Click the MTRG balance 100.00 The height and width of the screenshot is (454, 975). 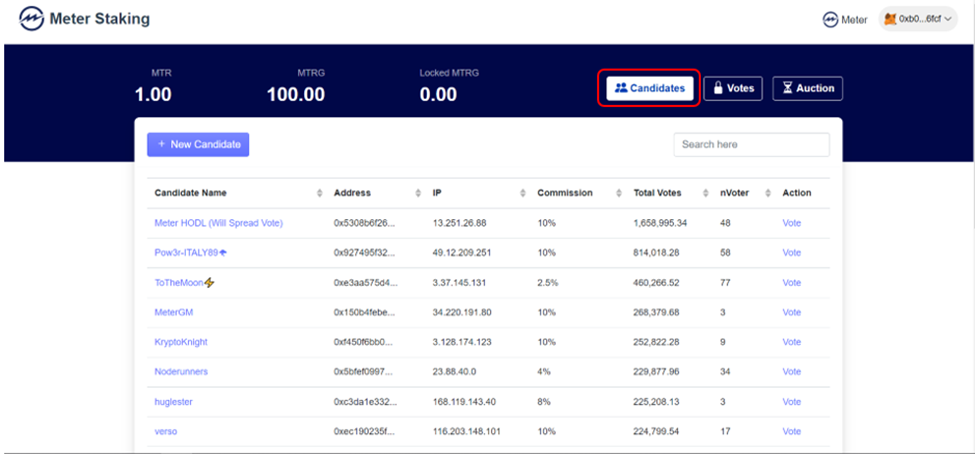[x=296, y=95]
